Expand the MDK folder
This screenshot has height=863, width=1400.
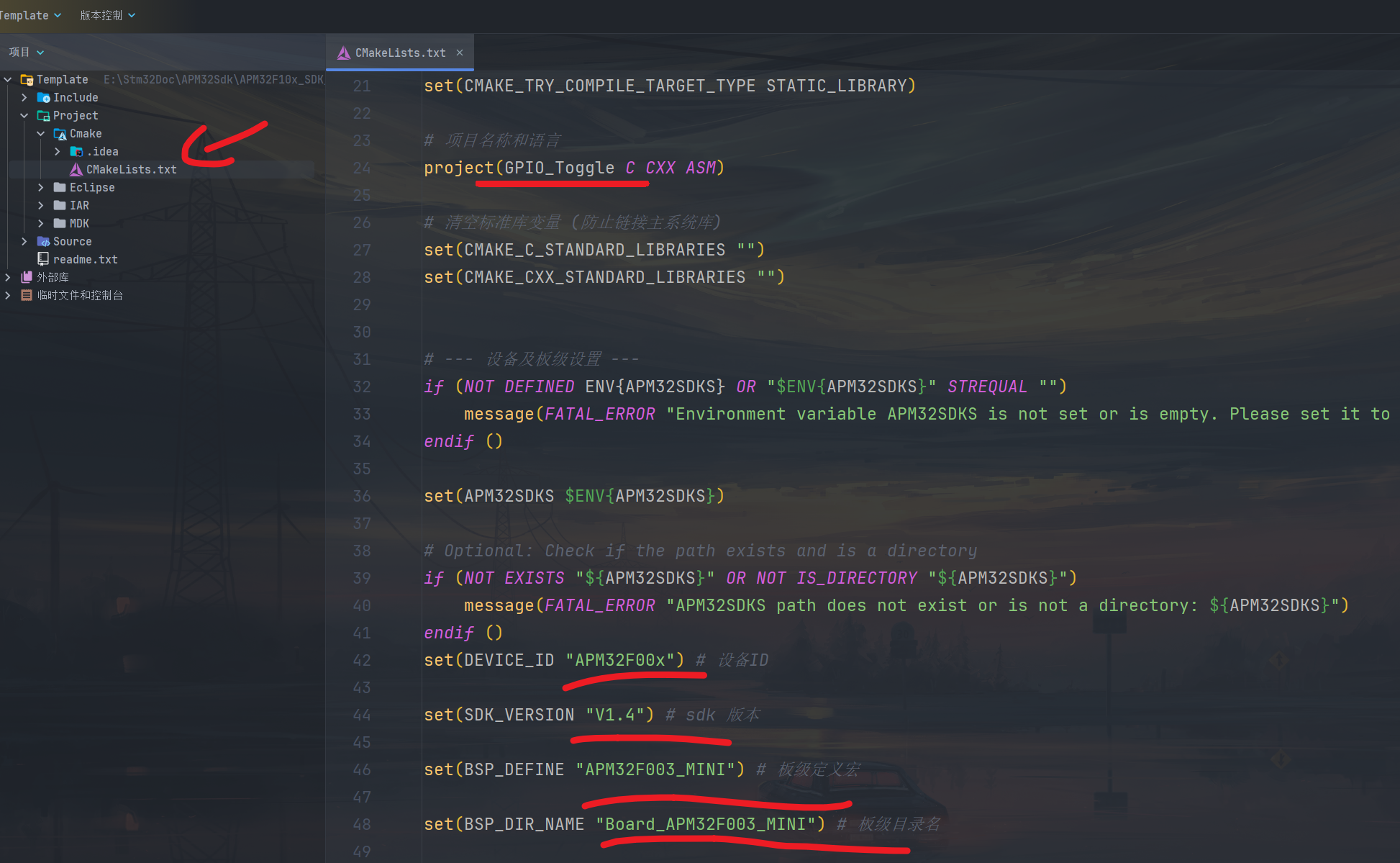click(x=41, y=223)
